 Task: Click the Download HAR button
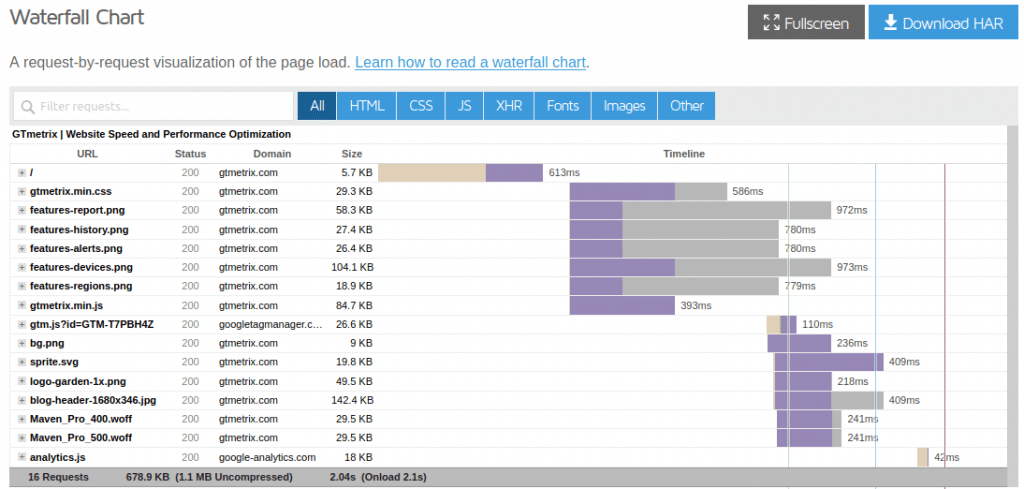pos(942,23)
